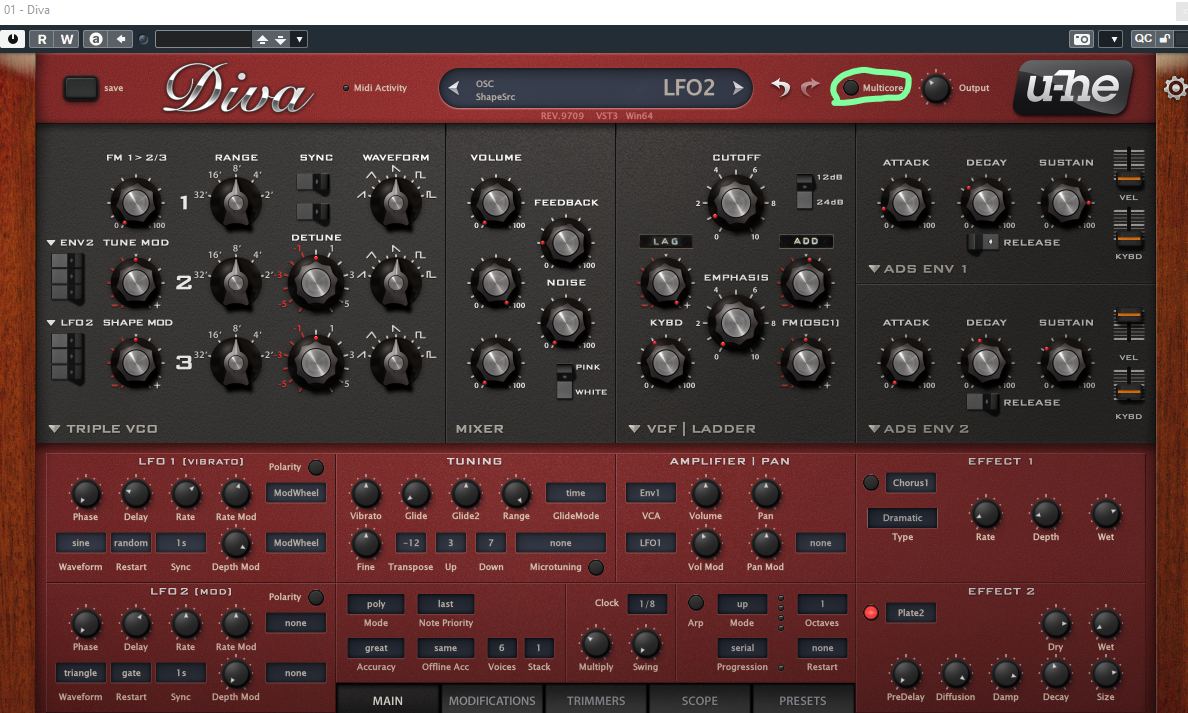Screen dimensions: 1188x713
Task: Go to previous preset with left arrow
Action: (x=454, y=88)
